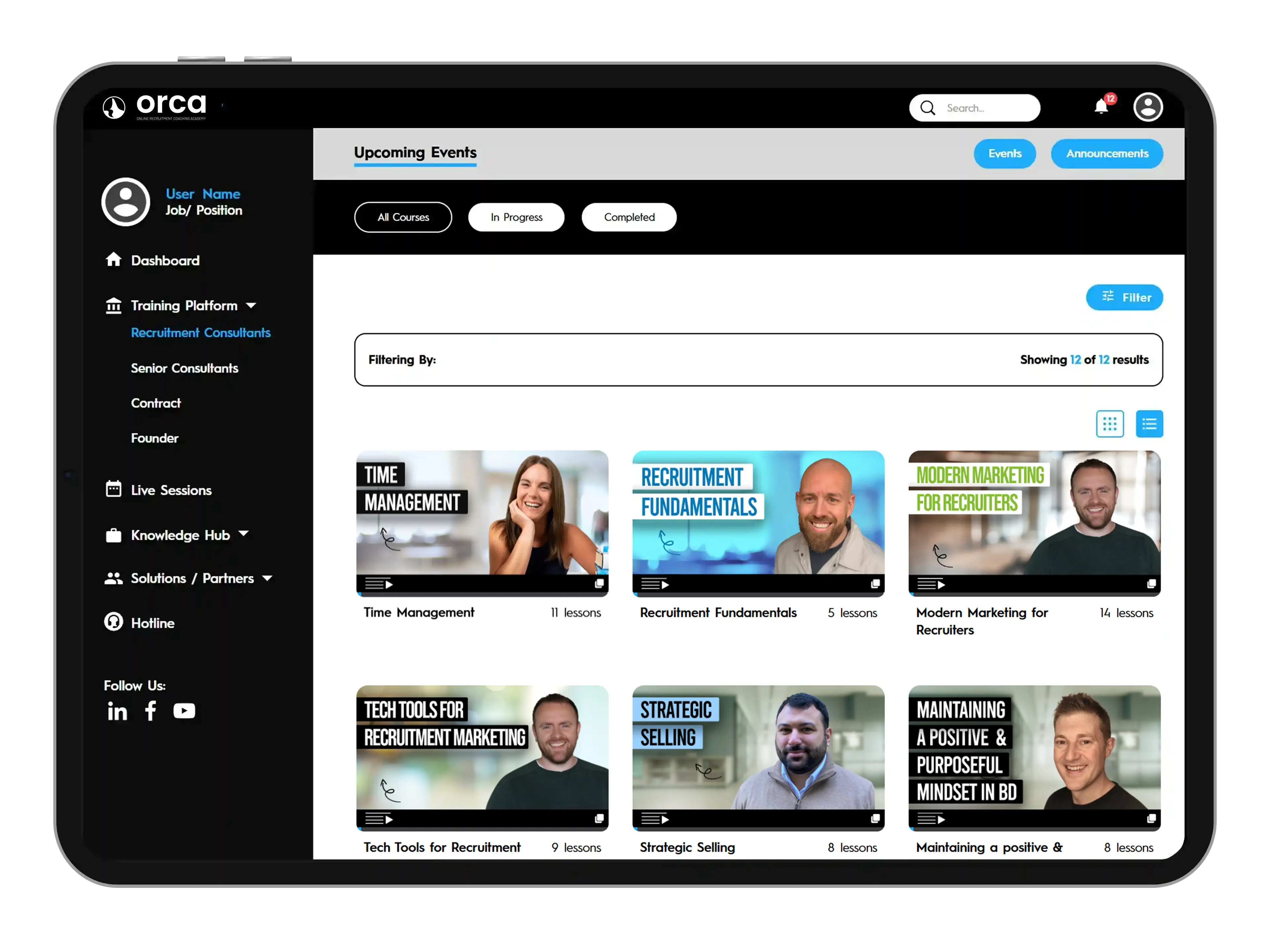
Task: Expand the Knowledge Hub dropdown arrow
Action: [243, 534]
